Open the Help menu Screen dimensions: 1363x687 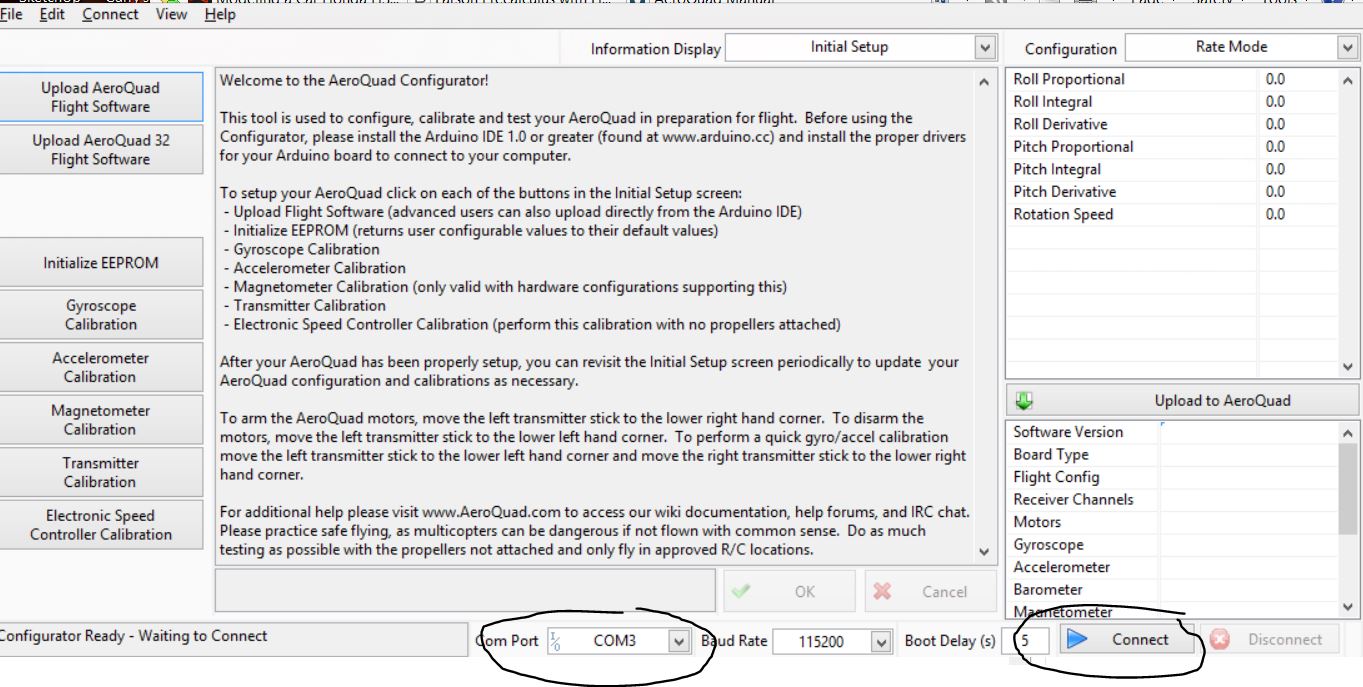tap(219, 16)
